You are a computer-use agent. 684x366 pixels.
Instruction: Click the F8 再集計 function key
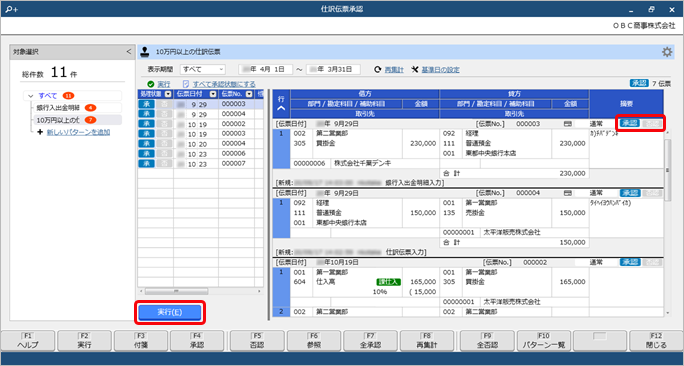[x=427, y=341]
